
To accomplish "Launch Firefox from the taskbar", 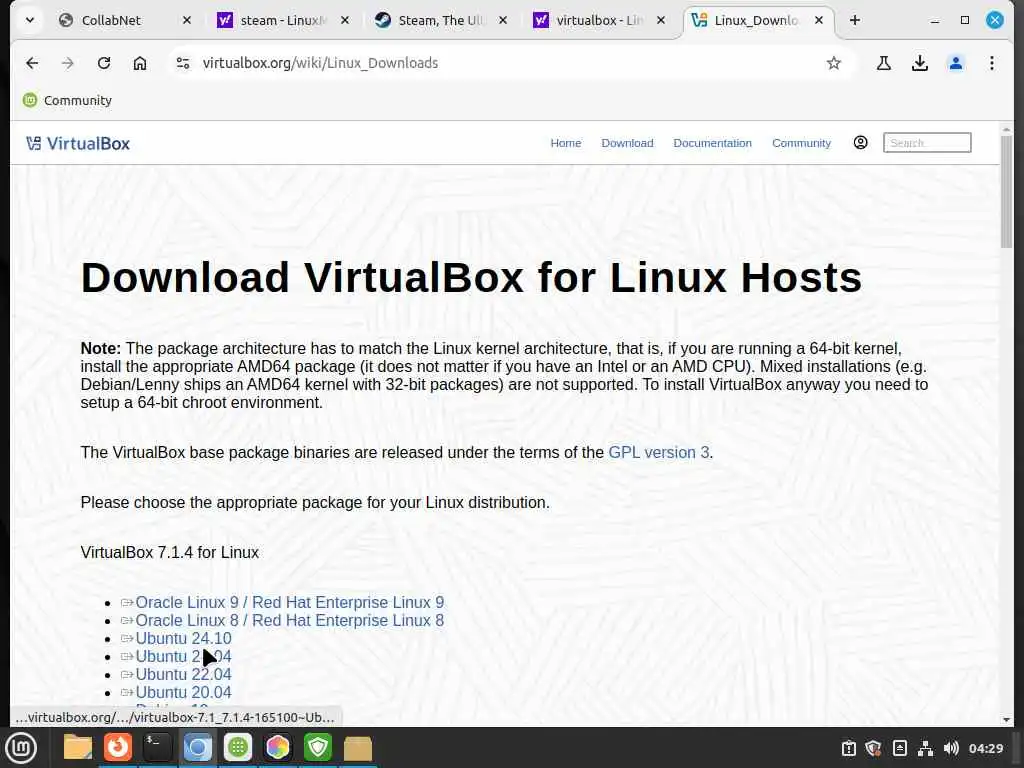I will point(118,748).
